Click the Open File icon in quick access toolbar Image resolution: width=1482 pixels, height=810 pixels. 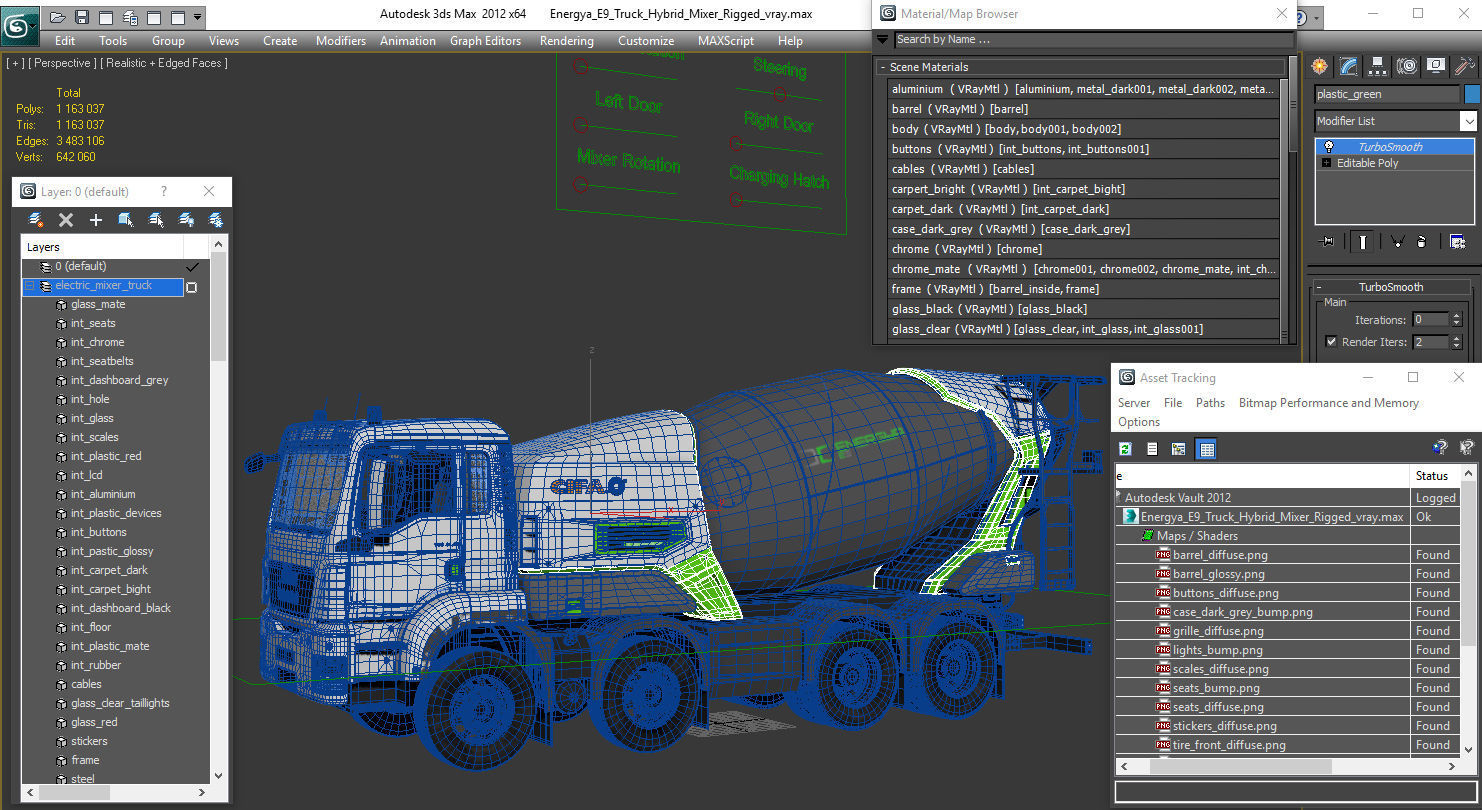(x=57, y=17)
